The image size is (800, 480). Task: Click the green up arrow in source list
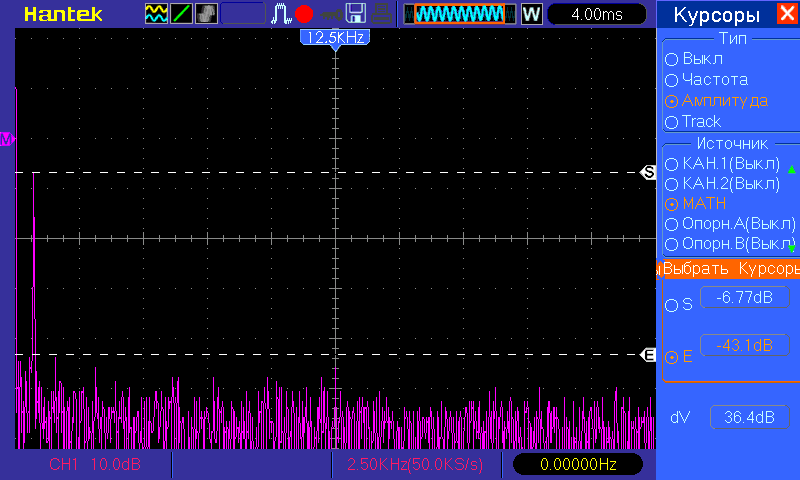point(792,170)
